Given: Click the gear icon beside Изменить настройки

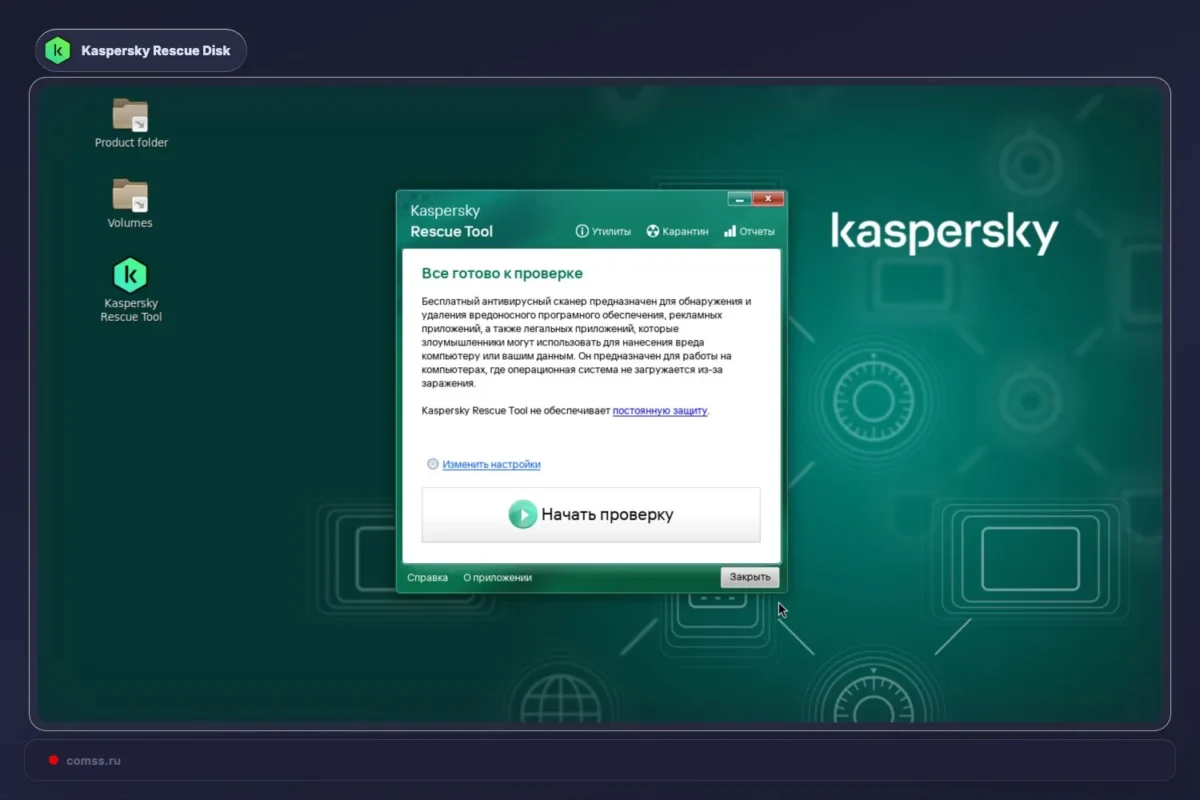Looking at the screenshot, I should click(433, 464).
